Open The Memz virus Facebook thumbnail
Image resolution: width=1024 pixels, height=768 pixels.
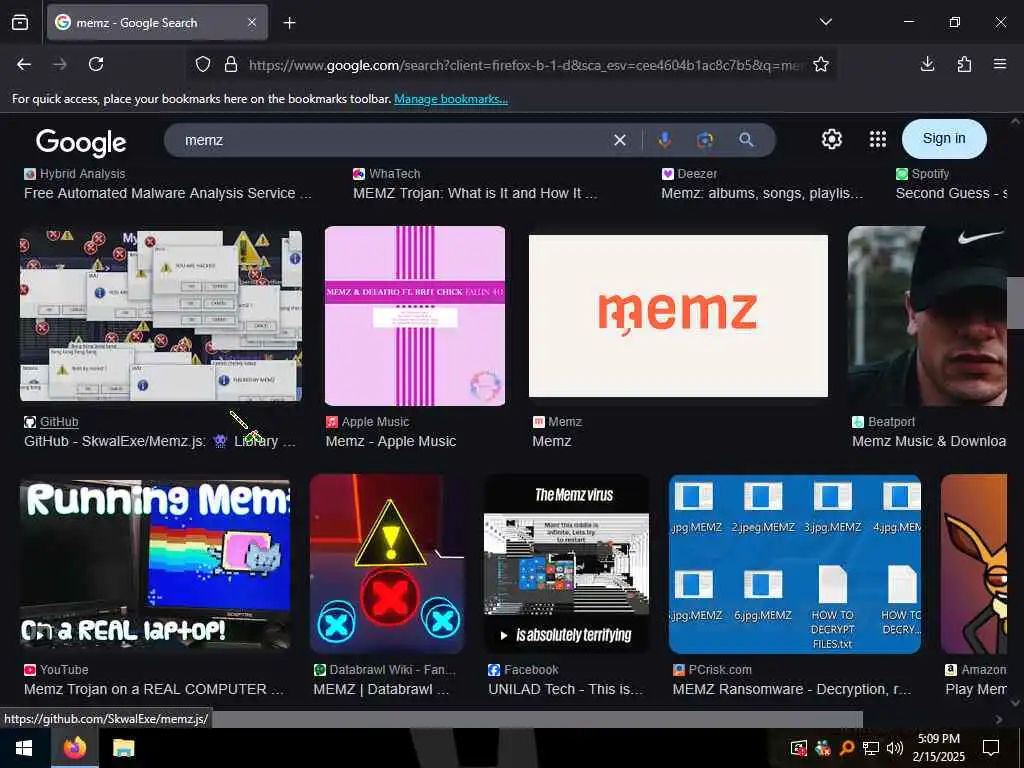click(x=566, y=564)
